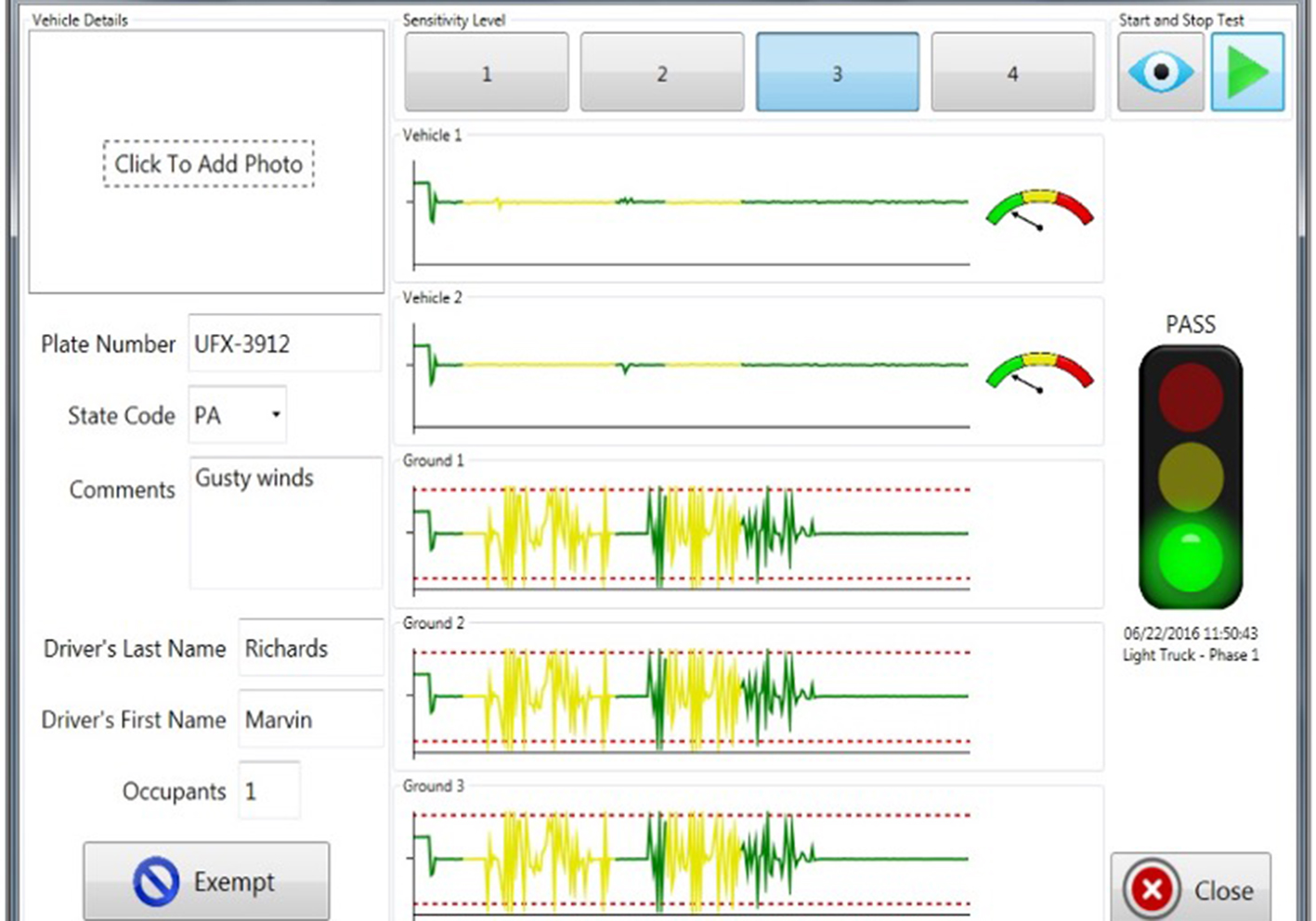
Task: Click the eye icon view button
Action: 1160,72
